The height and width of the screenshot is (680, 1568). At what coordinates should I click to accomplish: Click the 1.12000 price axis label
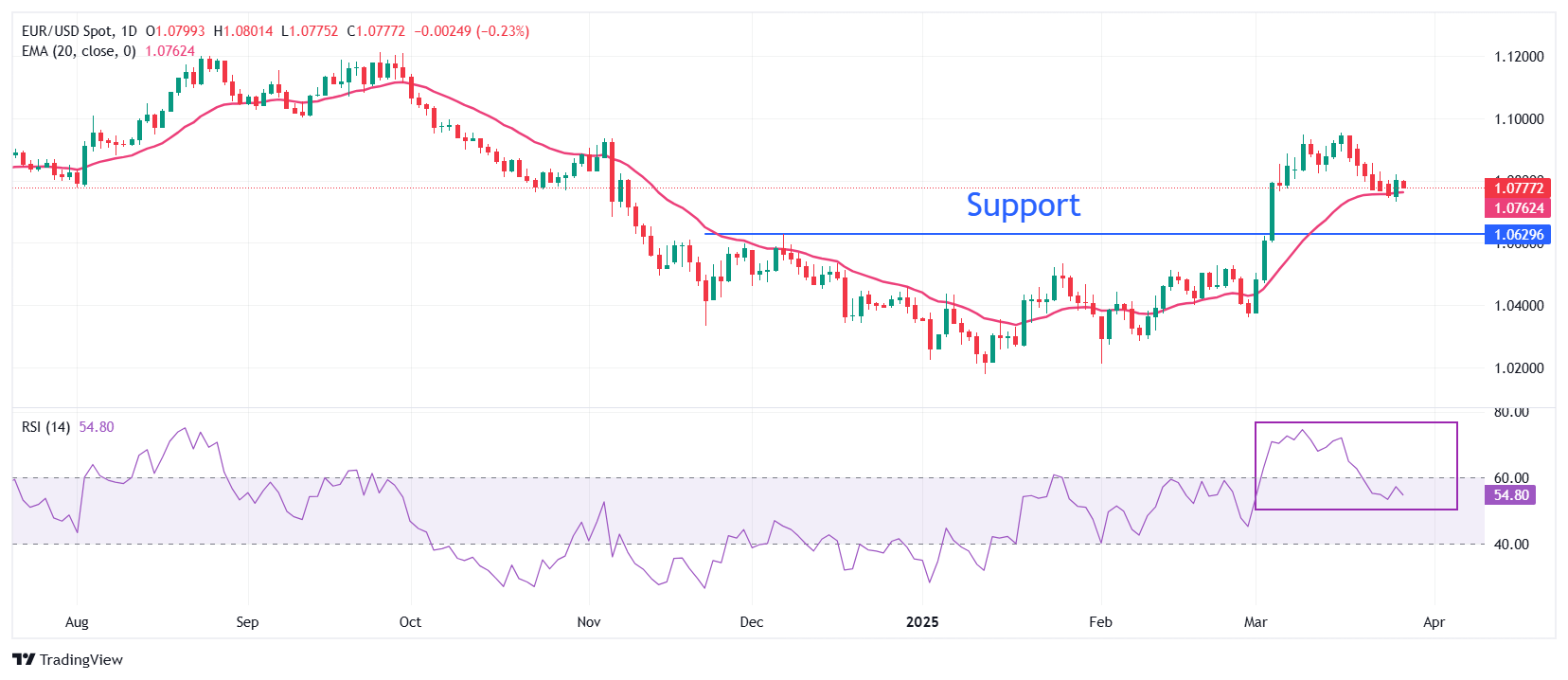(x=1519, y=57)
